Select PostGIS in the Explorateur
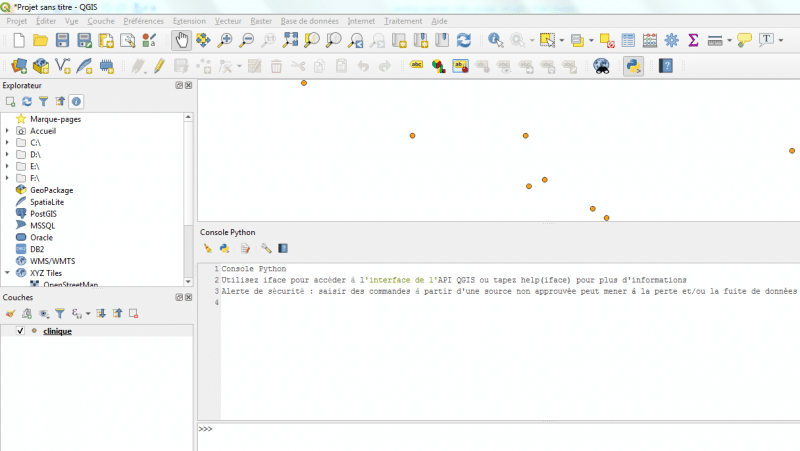Viewport: 800px width, 451px height. (x=43, y=214)
